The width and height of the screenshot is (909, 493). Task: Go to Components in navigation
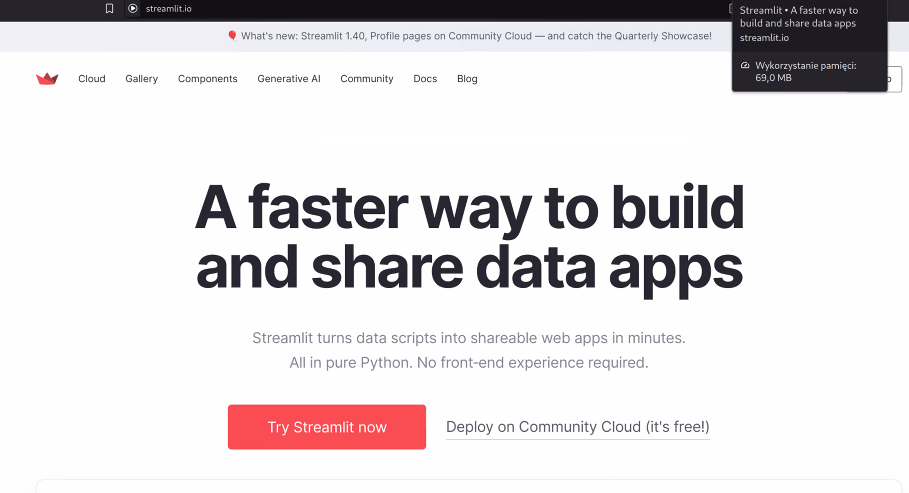pos(208,79)
